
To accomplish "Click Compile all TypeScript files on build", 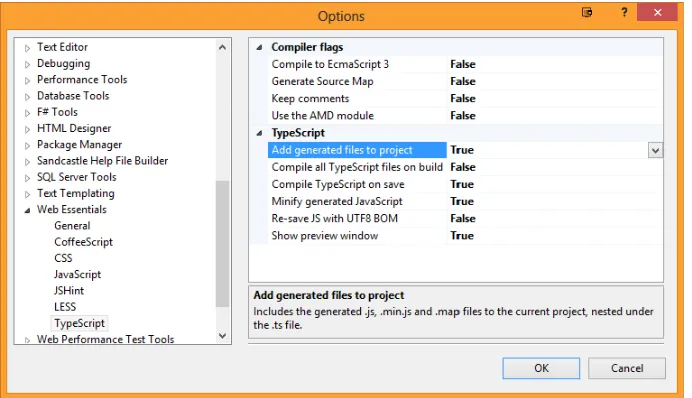I will click(357, 167).
